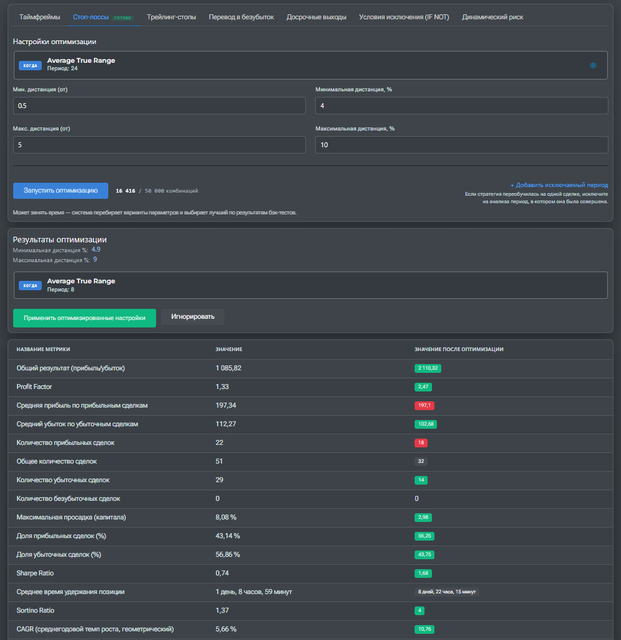This screenshot has height=640, width=621.
Task: Click the НАЗВАНИЕ МЕТРИКИ column header
Action: click(43, 349)
